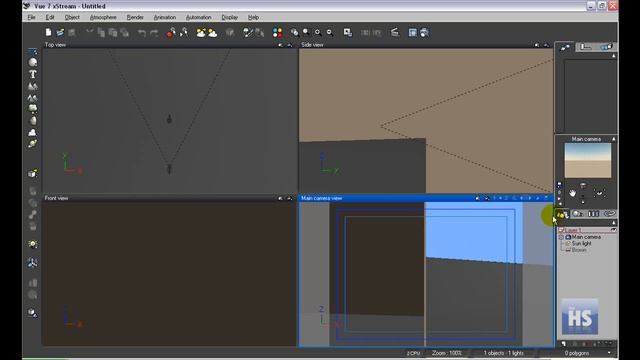The width and height of the screenshot is (640, 360).
Task: Collapse the Main camera panel arrow
Action: pyautogui.click(x=613, y=139)
